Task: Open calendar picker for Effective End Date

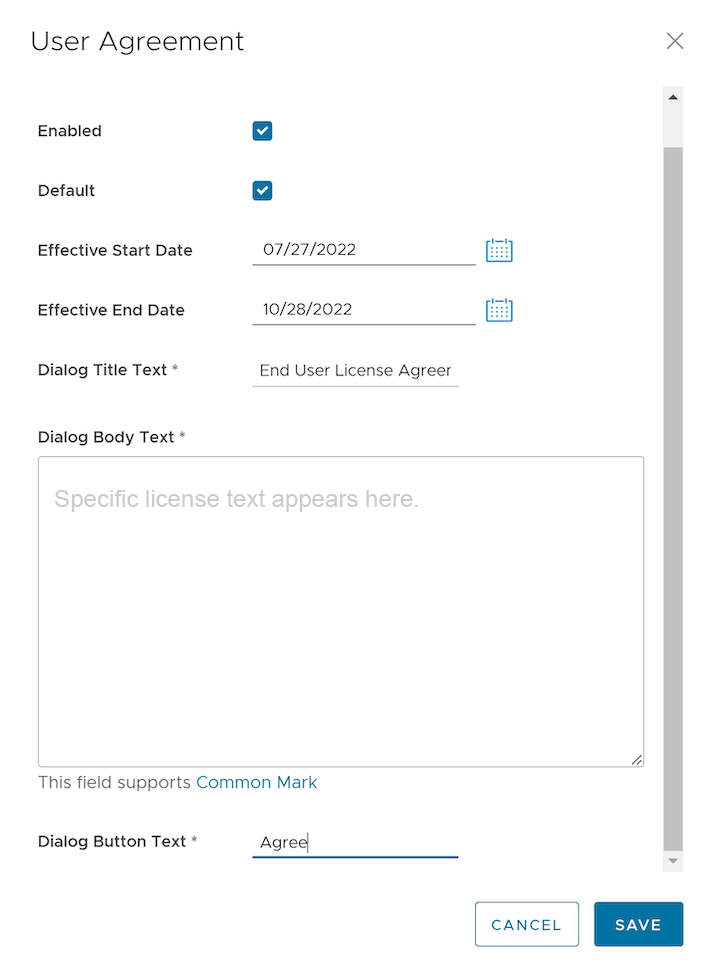Action: click(499, 310)
